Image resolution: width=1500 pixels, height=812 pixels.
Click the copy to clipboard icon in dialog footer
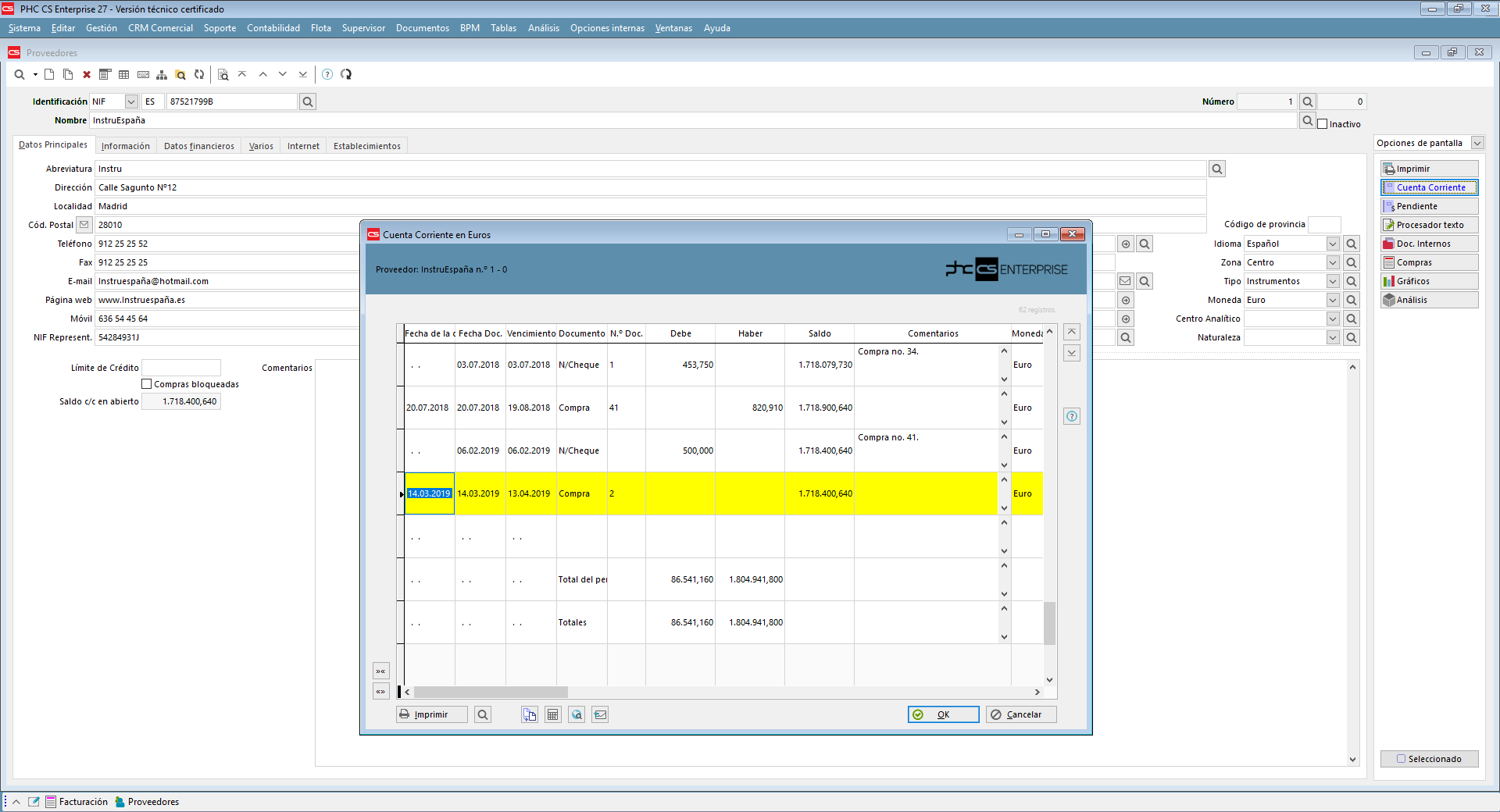tap(530, 714)
